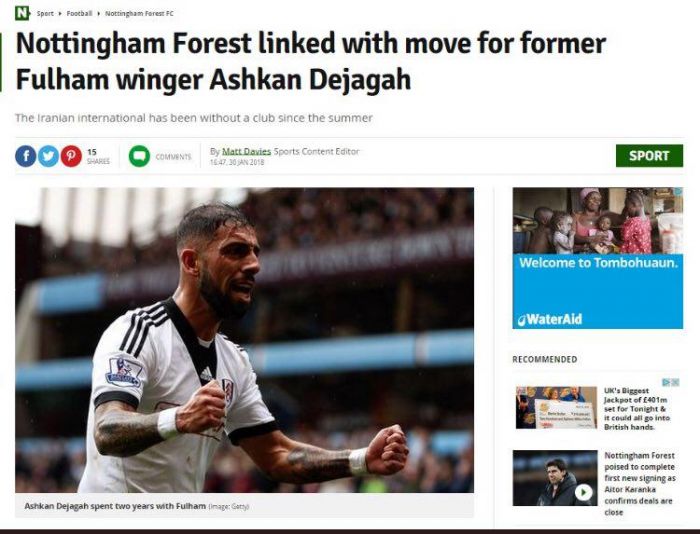
Task: Click the green N site logo
Action: [x=22, y=13]
